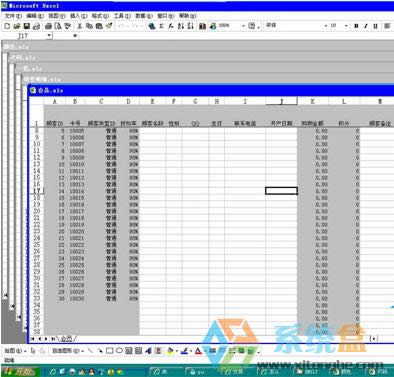Click the Windows Start button
Viewport: 394px width, 377px height.
(x=20, y=372)
